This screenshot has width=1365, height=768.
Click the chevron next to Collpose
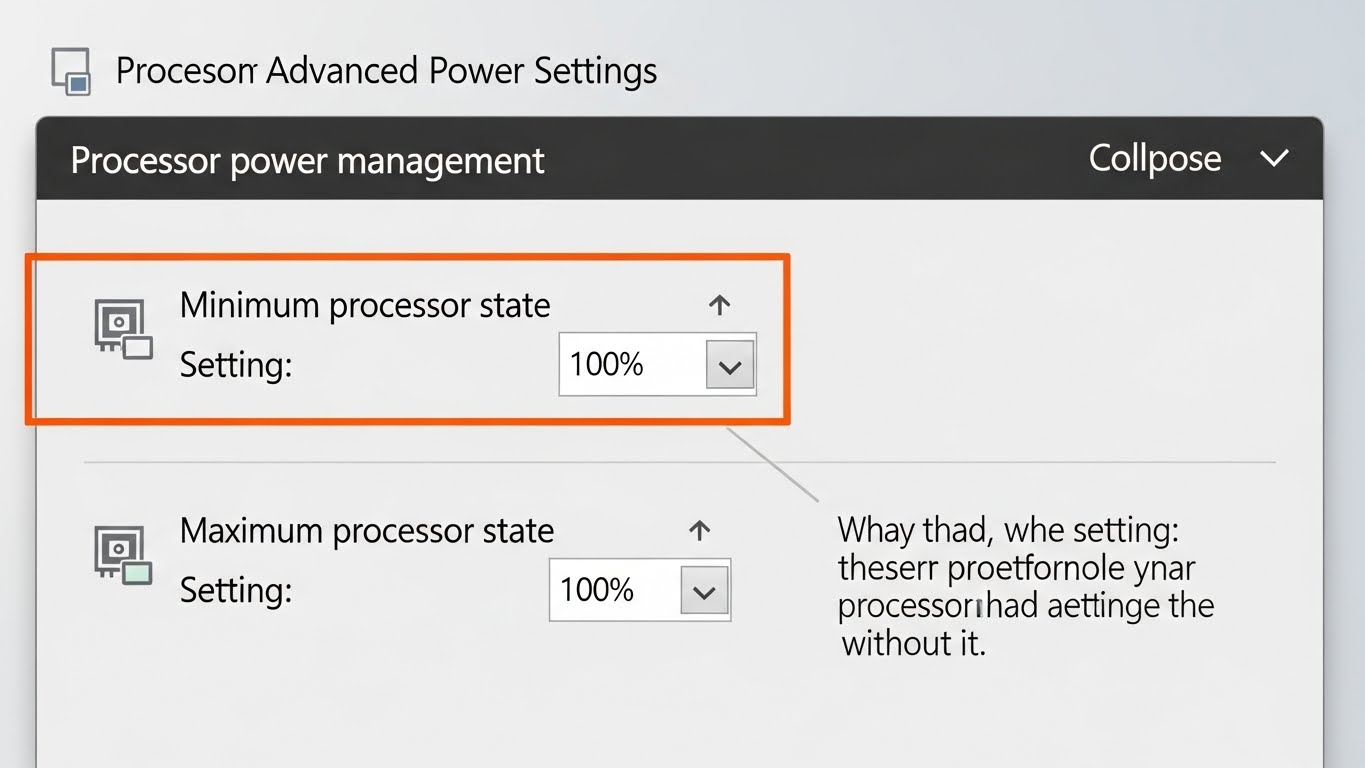[x=1274, y=159]
